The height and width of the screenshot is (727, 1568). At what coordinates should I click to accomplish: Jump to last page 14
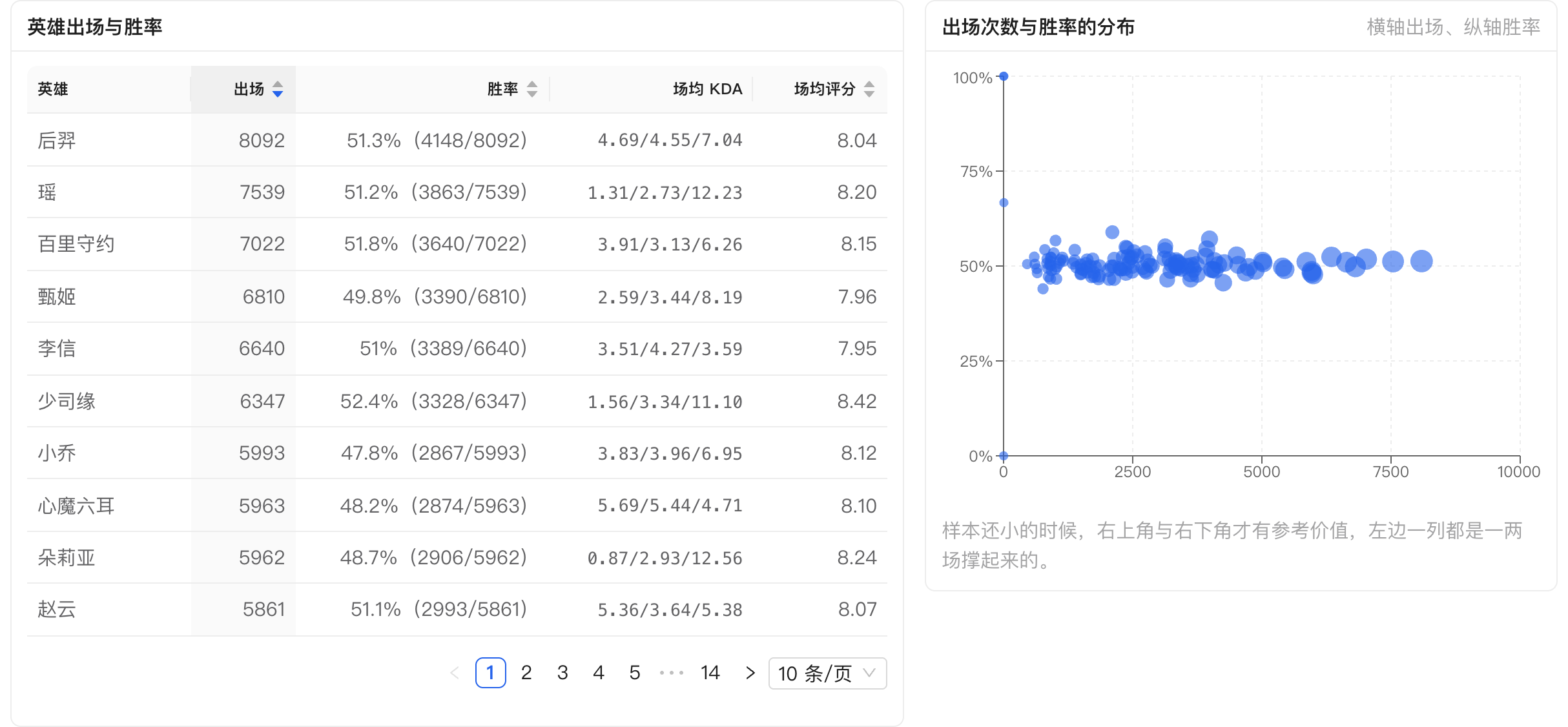click(x=710, y=673)
